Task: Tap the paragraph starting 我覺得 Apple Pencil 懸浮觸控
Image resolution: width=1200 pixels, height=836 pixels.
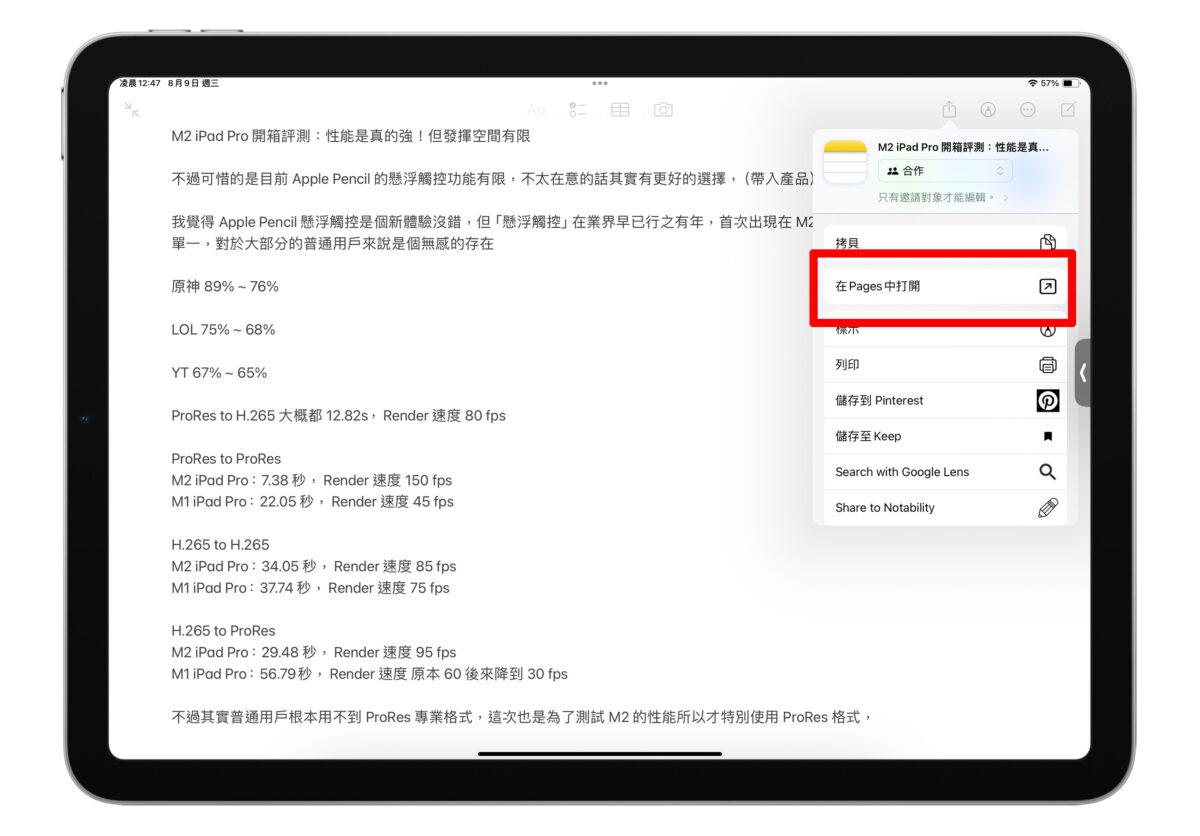Action: pyautogui.click(x=492, y=232)
